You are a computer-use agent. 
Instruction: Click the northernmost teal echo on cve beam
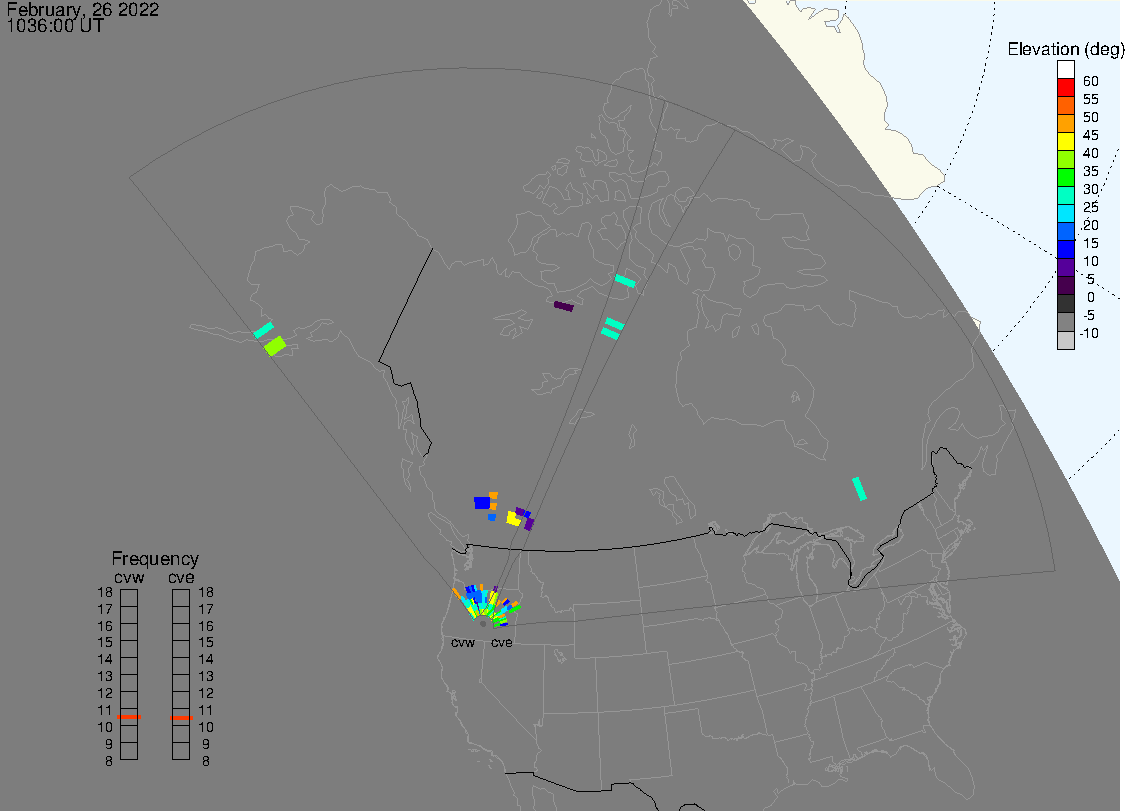click(x=625, y=281)
